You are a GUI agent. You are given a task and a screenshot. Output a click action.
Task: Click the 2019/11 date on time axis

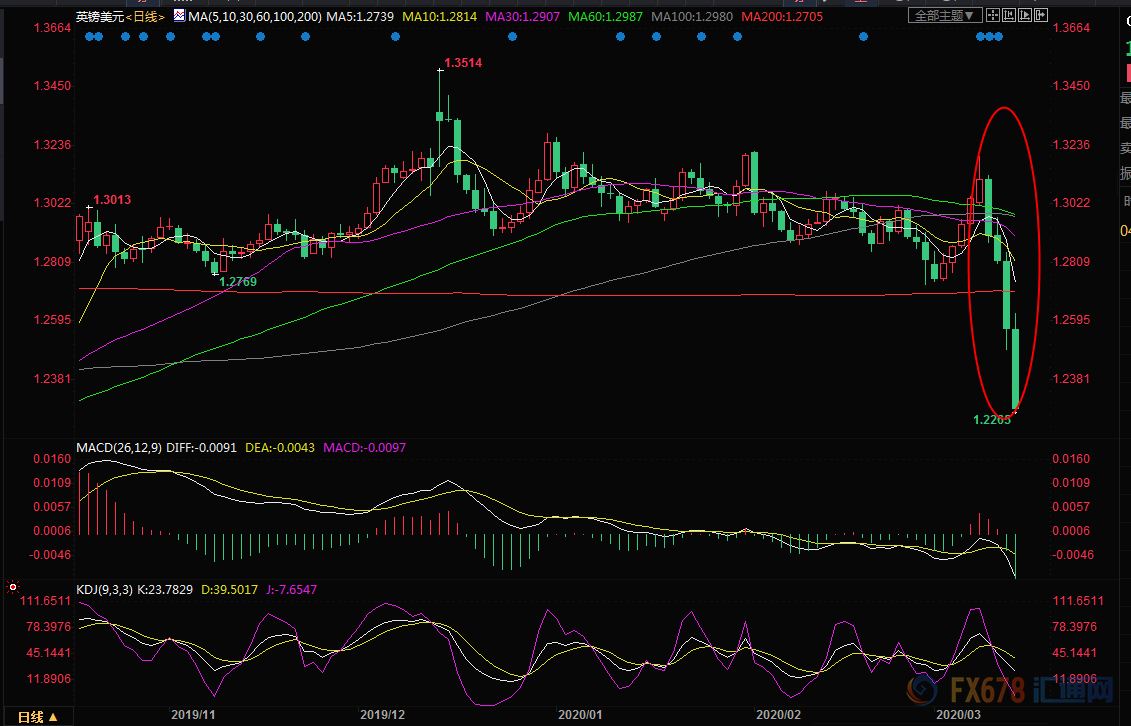[193, 715]
